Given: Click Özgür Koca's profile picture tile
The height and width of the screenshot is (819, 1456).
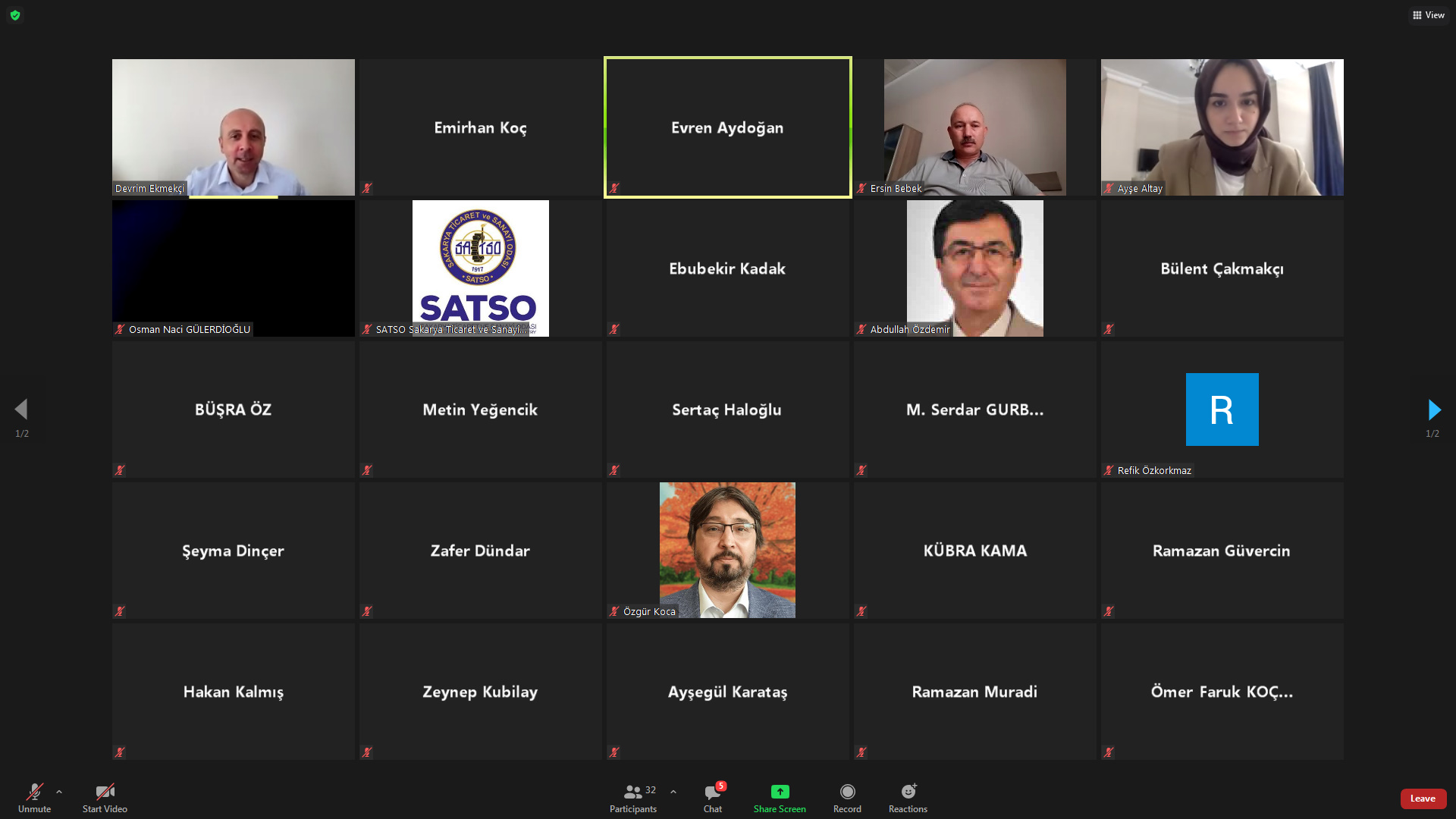Looking at the screenshot, I should 727,550.
